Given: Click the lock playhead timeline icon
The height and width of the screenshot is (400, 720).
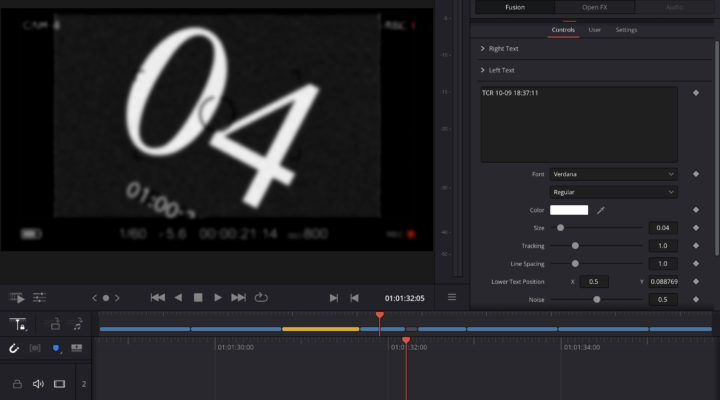Looking at the screenshot, I should tap(18, 324).
